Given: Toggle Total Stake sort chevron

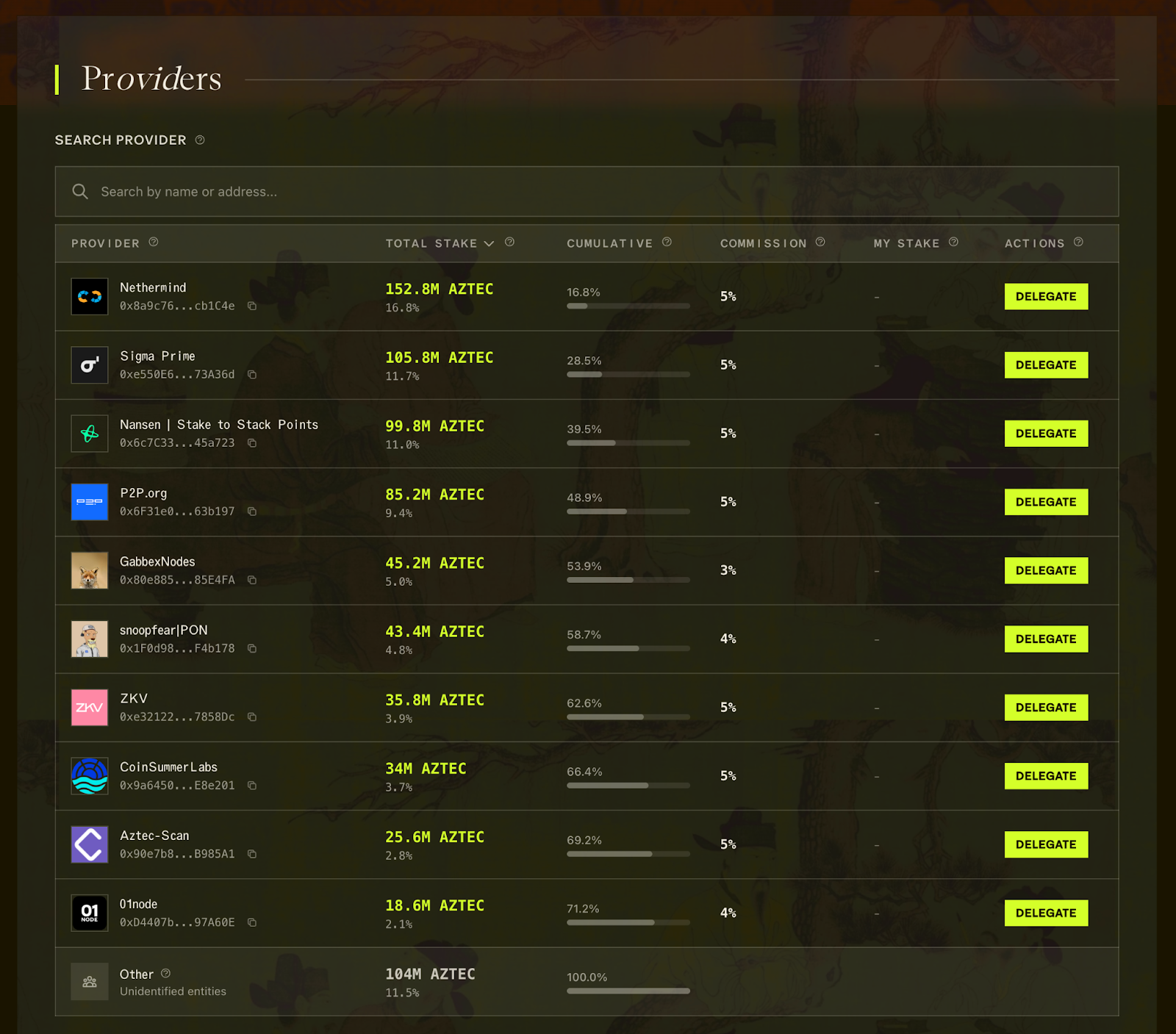Looking at the screenshot, I should coord(489,243).
